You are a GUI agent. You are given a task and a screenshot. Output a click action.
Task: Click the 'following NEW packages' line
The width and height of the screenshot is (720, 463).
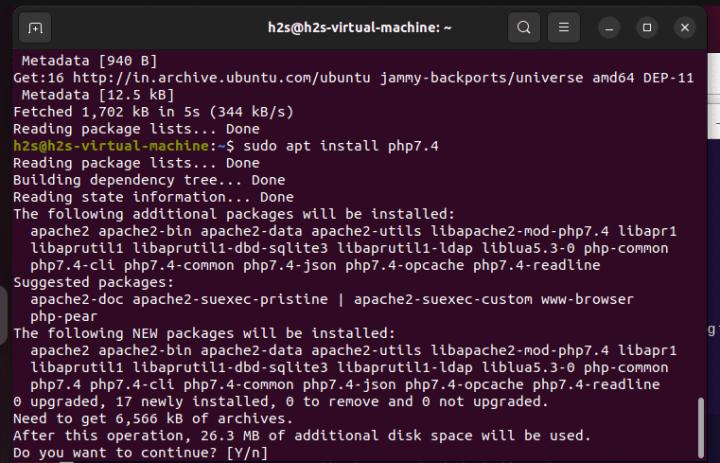[203, 333]
